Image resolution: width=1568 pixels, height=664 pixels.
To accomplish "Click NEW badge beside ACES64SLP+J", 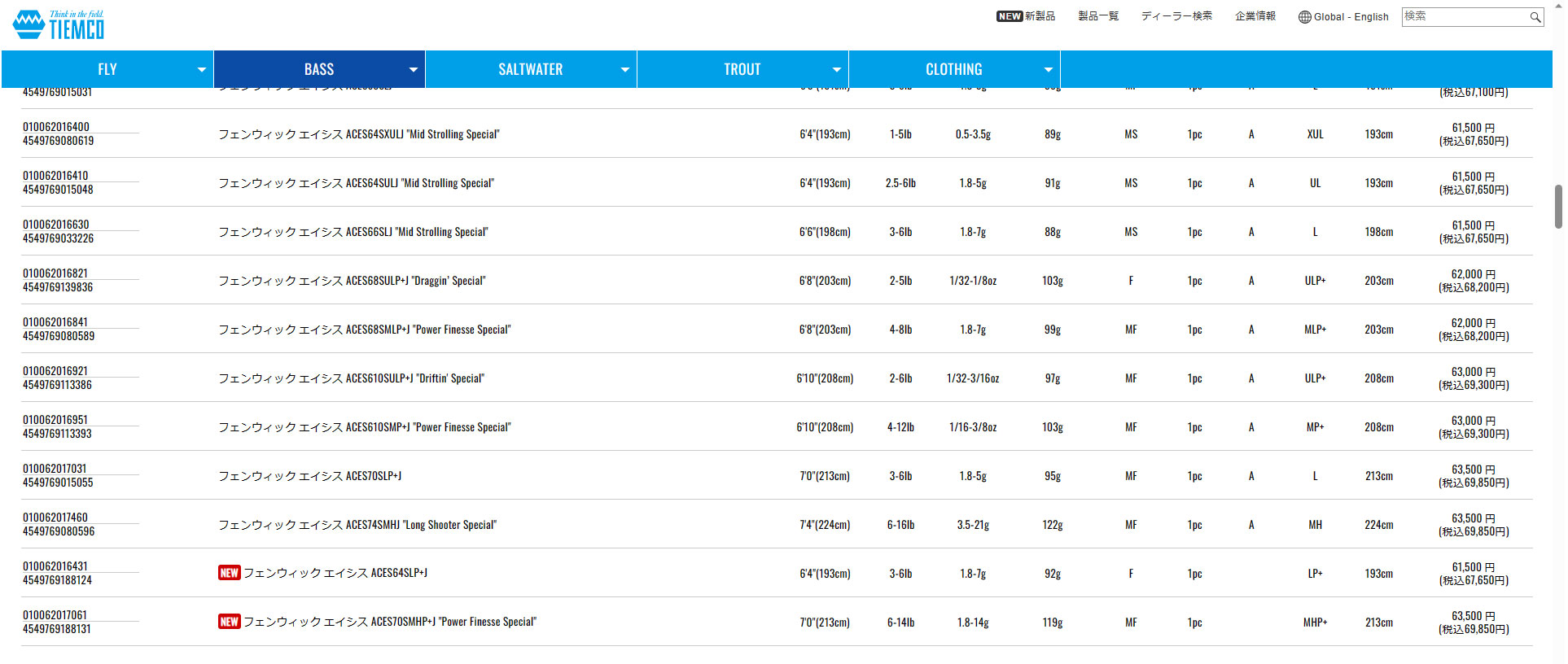I will point(230,573).
